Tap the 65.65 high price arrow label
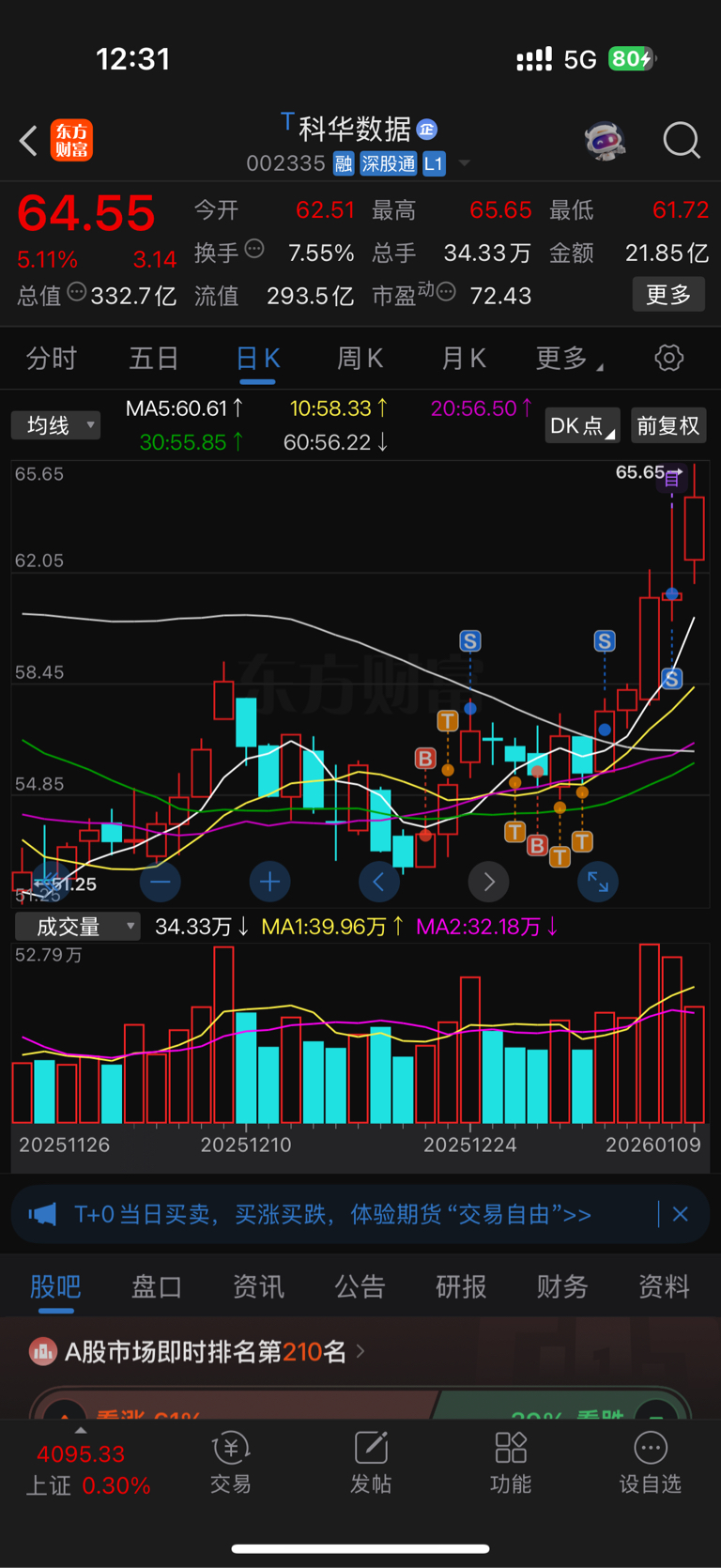 649,471
